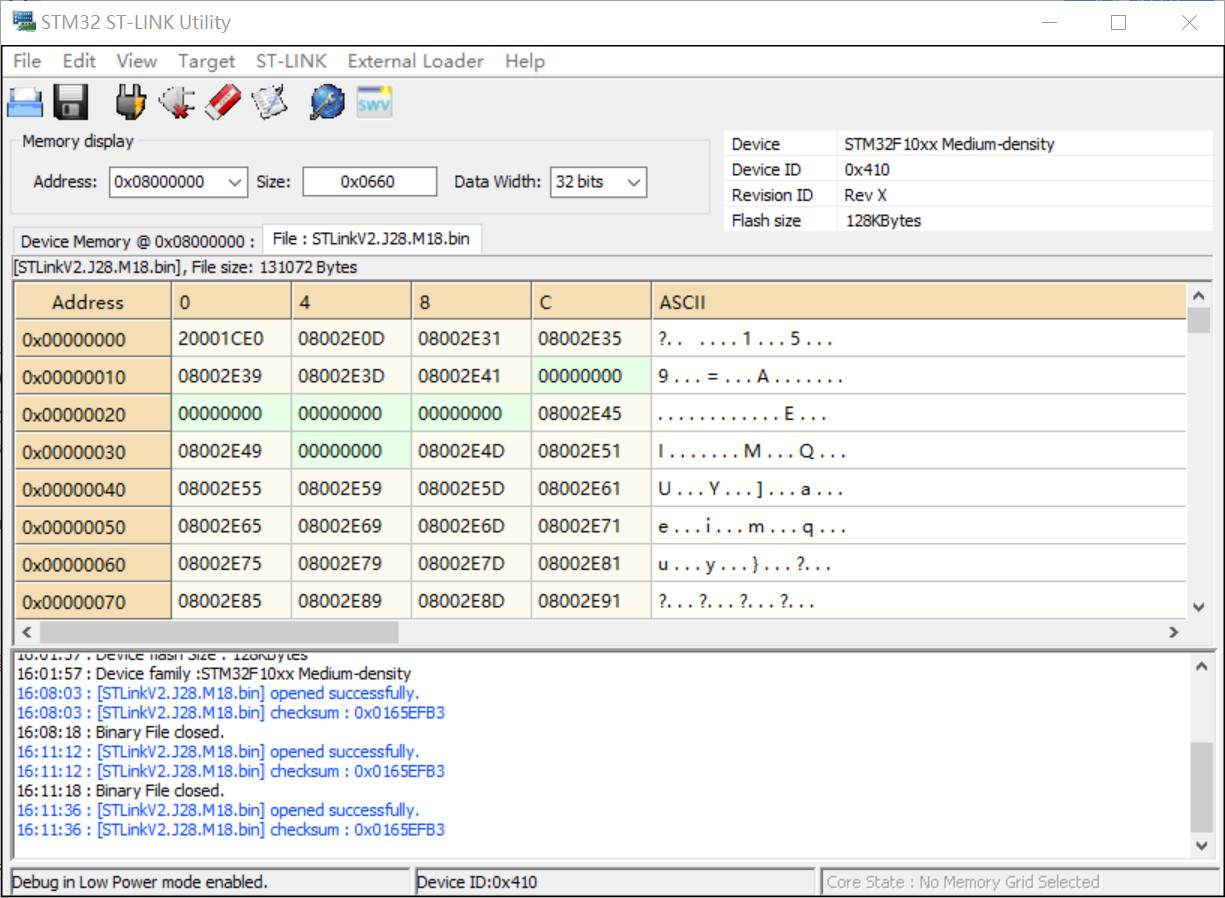Open the Edit menu
This screenshot has width=1225, height=898.
(79, 61)
